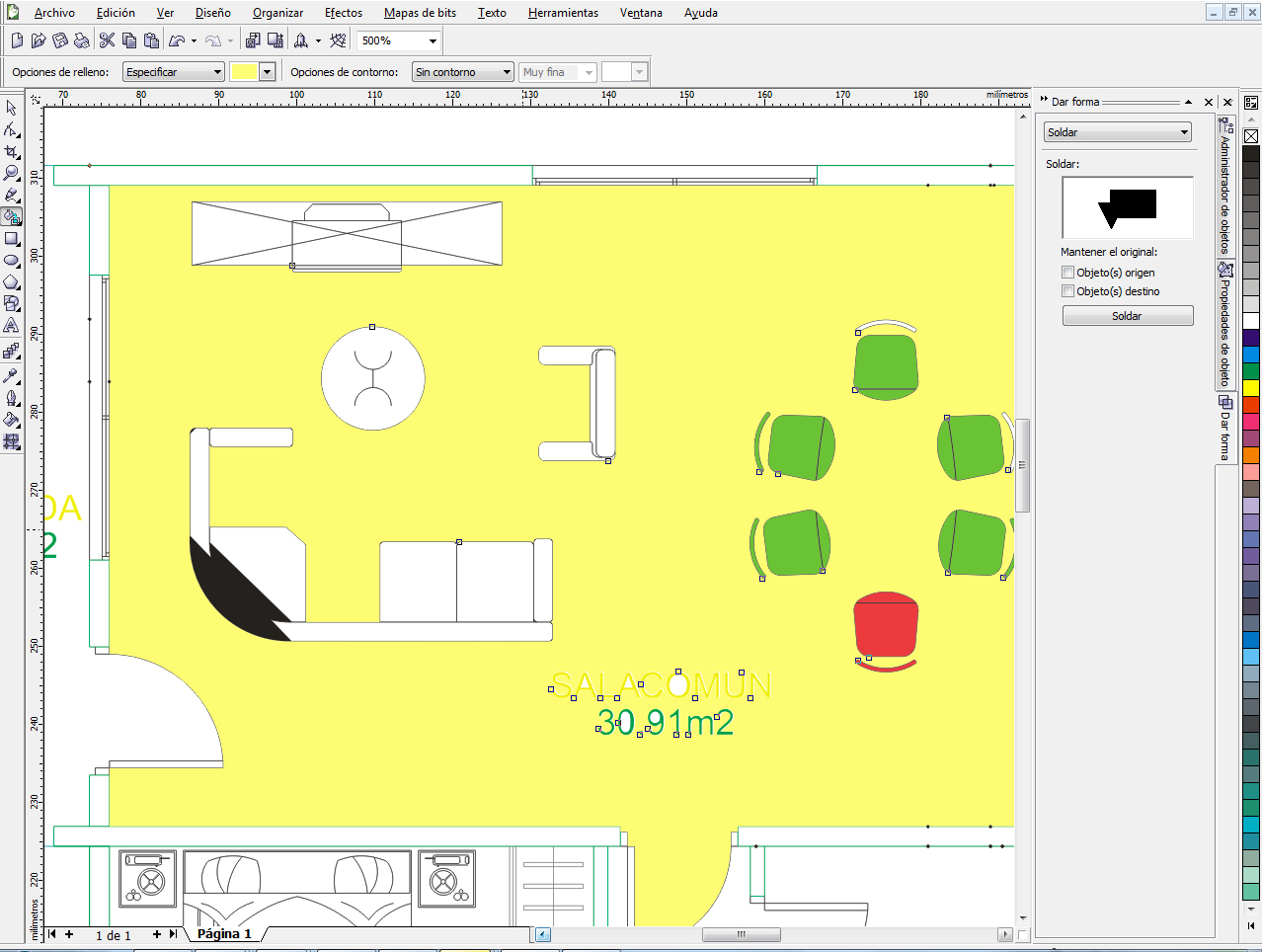Check the Objeto(s) destino option

click(1067, 291)
